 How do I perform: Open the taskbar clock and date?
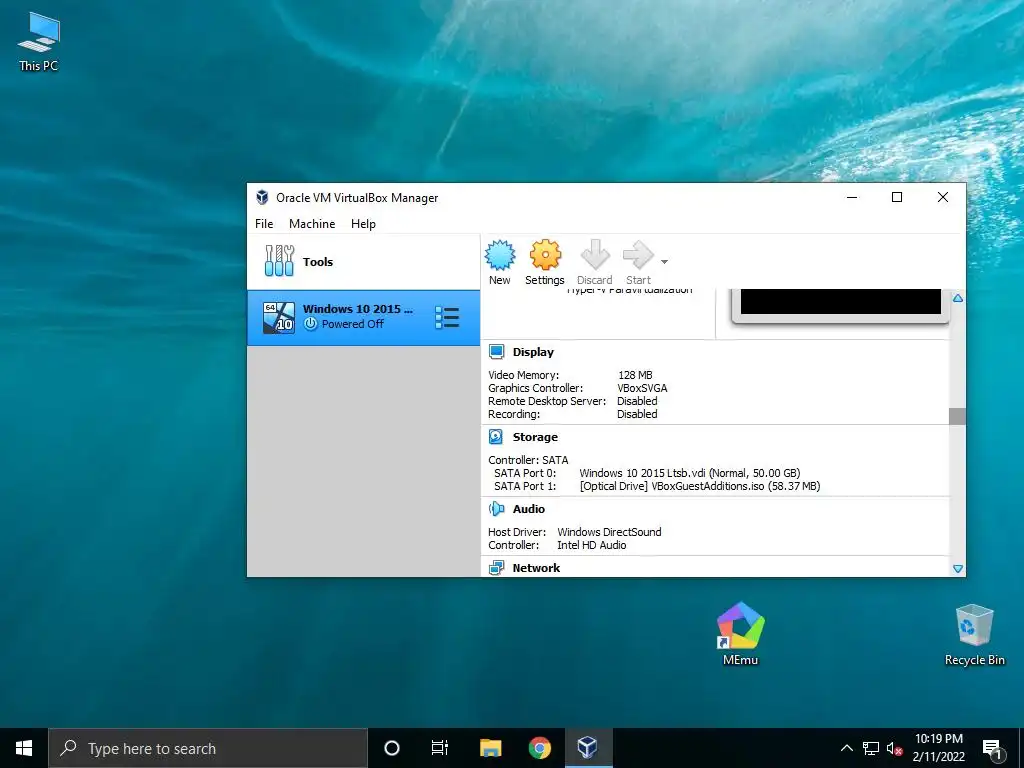click(x=938, y=748)
